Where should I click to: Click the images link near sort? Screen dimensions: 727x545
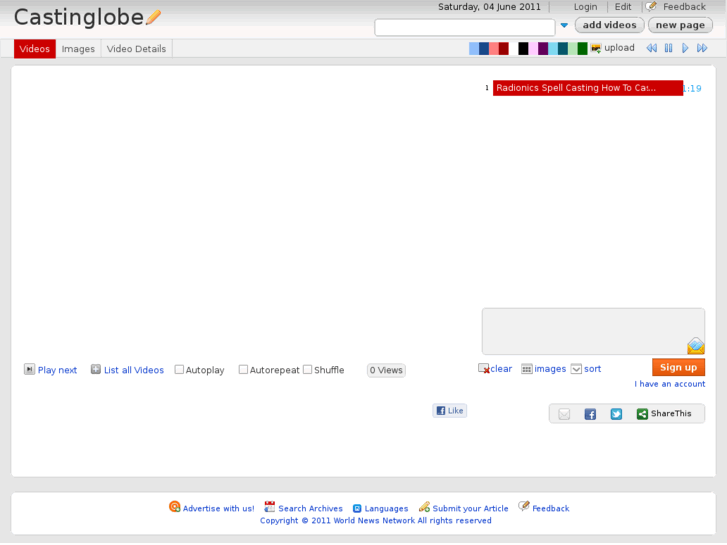coord(550,369)
